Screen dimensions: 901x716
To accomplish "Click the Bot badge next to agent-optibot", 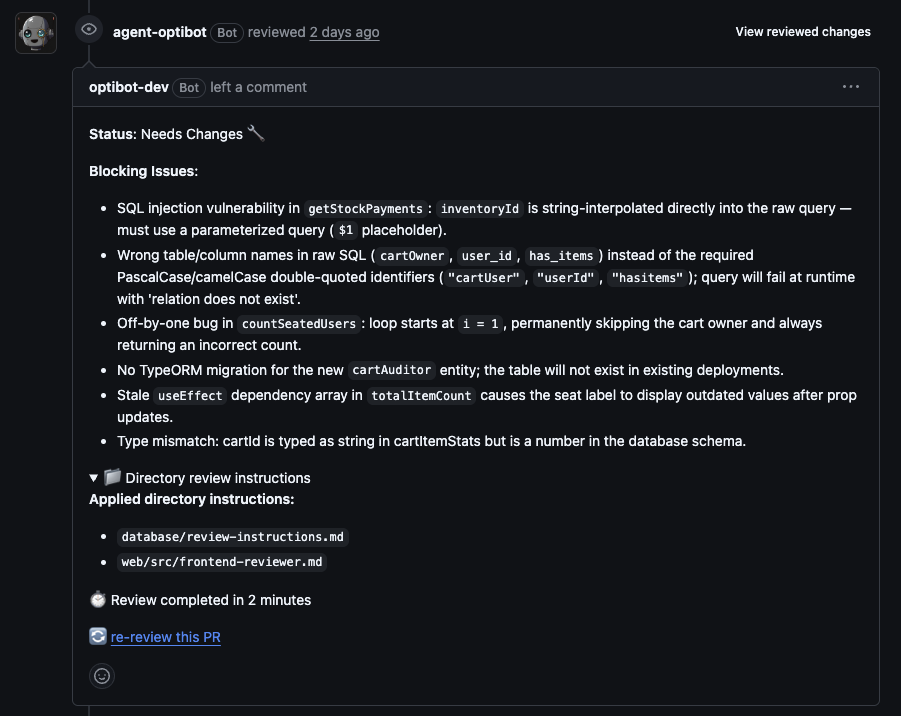I will point(226,33).
